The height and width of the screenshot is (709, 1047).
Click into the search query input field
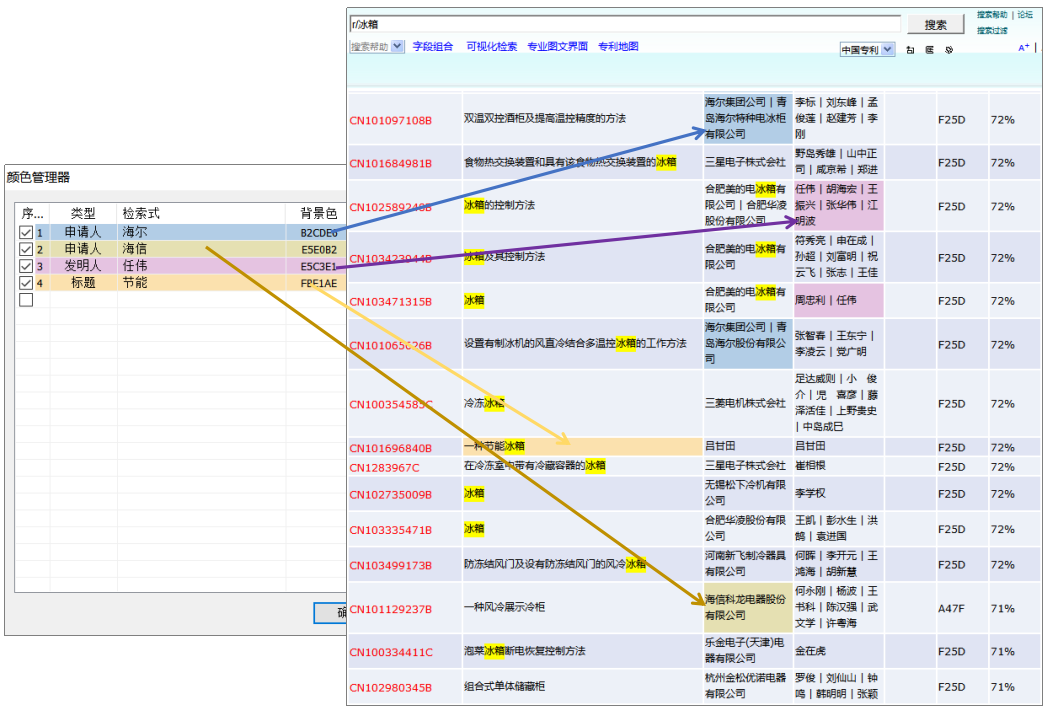[x=625, y=24]
